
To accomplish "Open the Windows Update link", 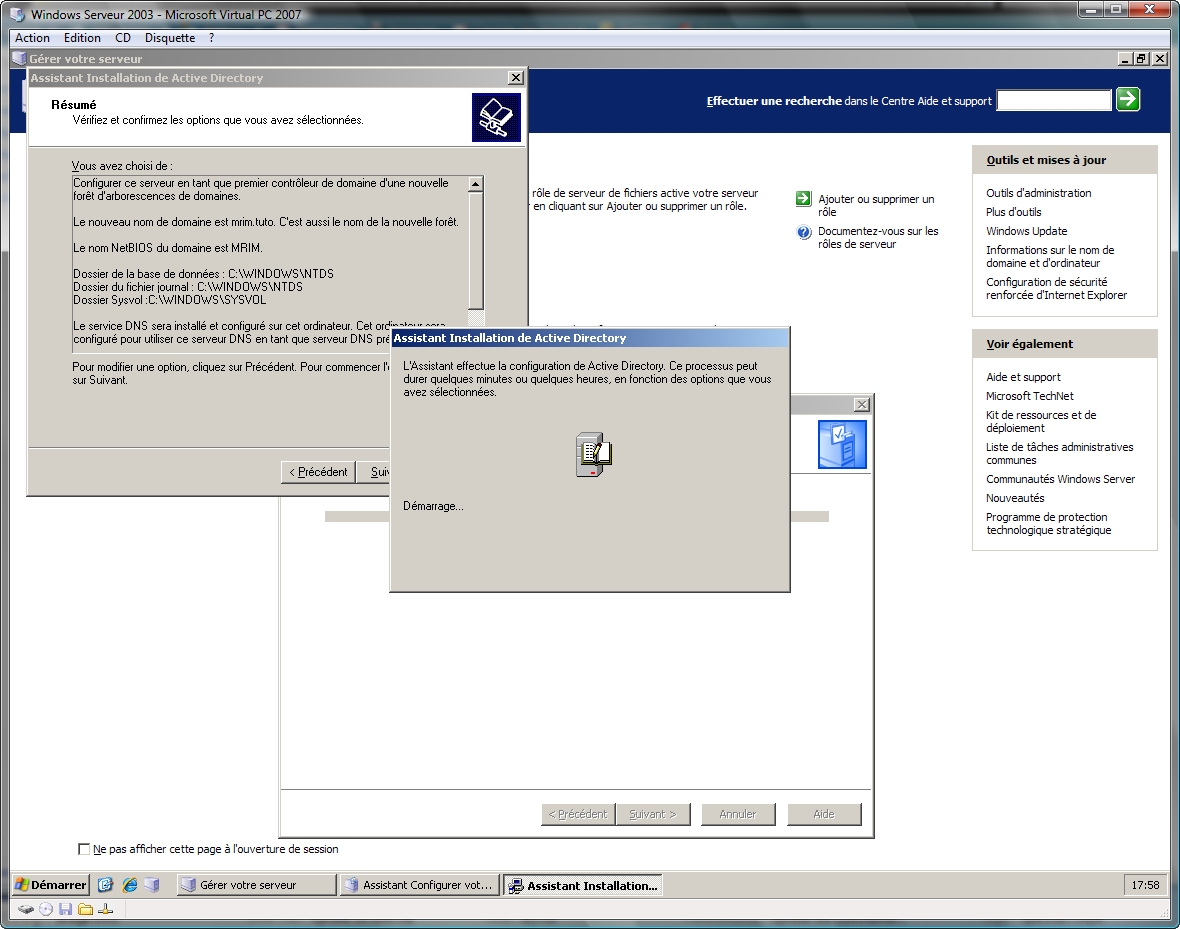I will point(1026,230).
